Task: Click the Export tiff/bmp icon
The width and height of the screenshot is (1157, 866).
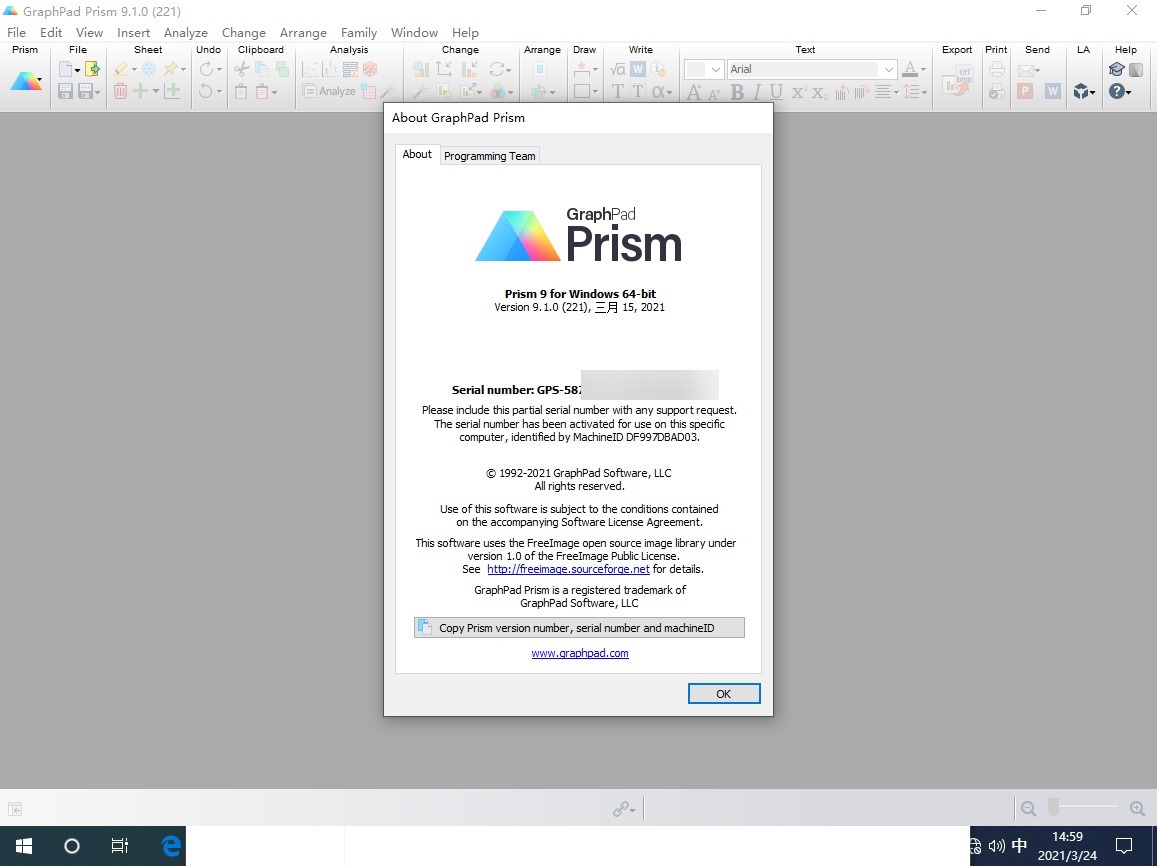Action: 958,81
